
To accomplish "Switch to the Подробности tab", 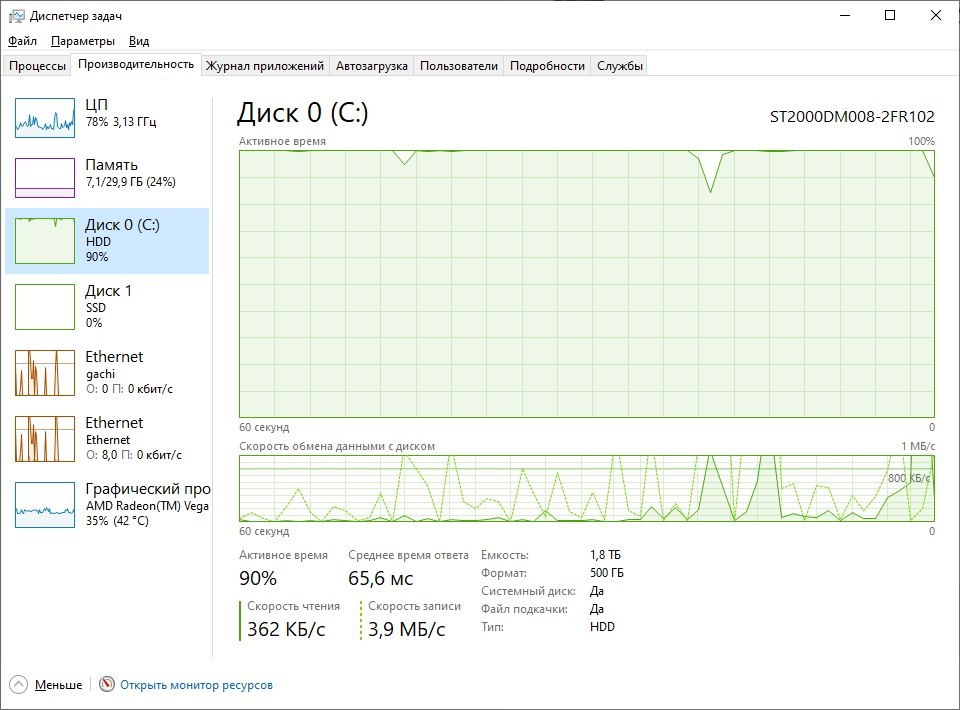I will 547,66.
